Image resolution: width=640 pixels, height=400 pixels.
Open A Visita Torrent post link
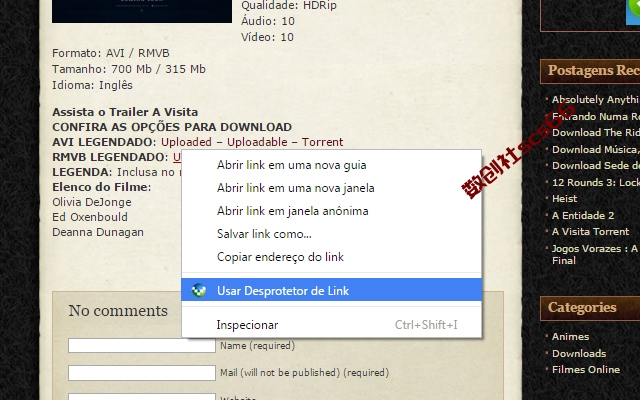591,231
